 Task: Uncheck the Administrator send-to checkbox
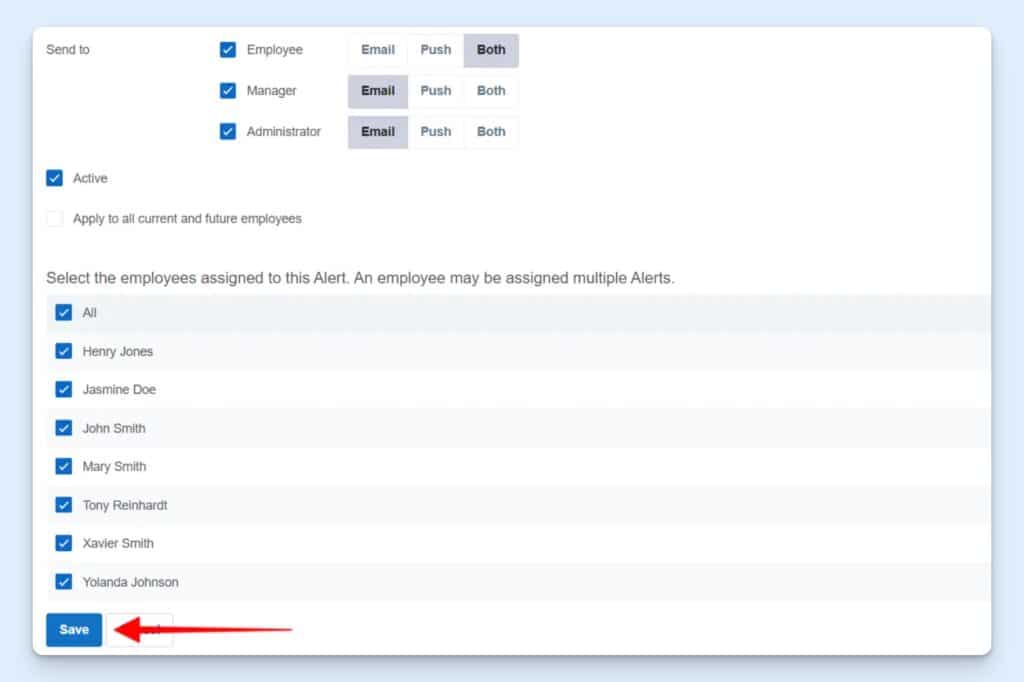point(227,131)
